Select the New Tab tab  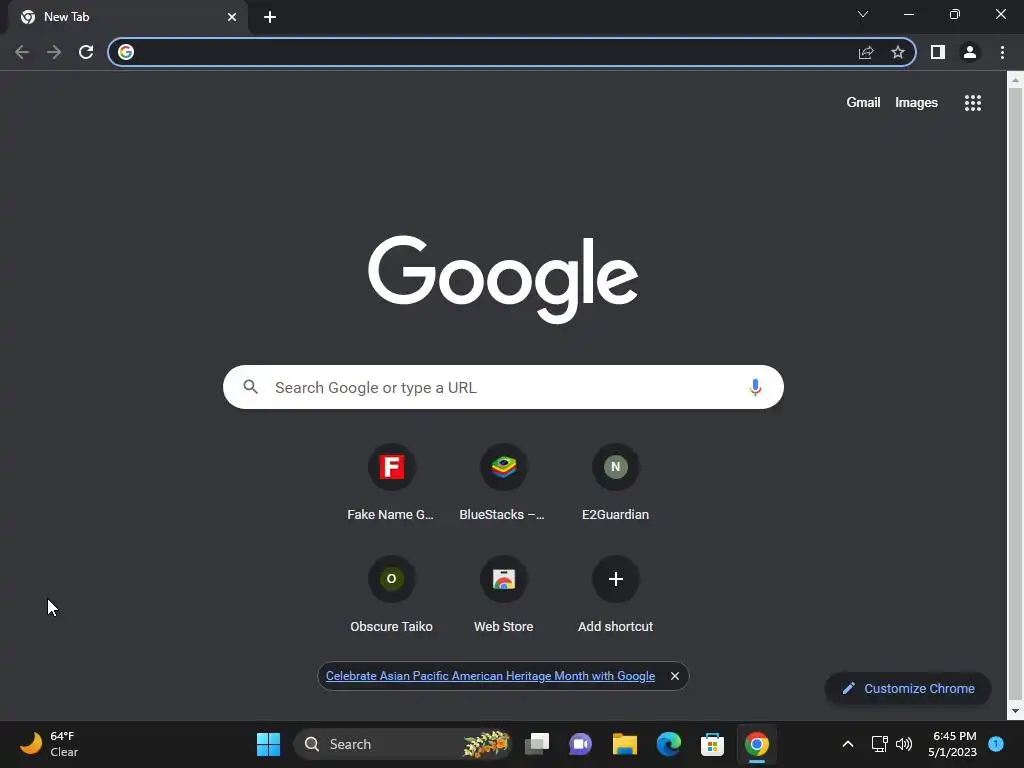[x=127, y=17]
